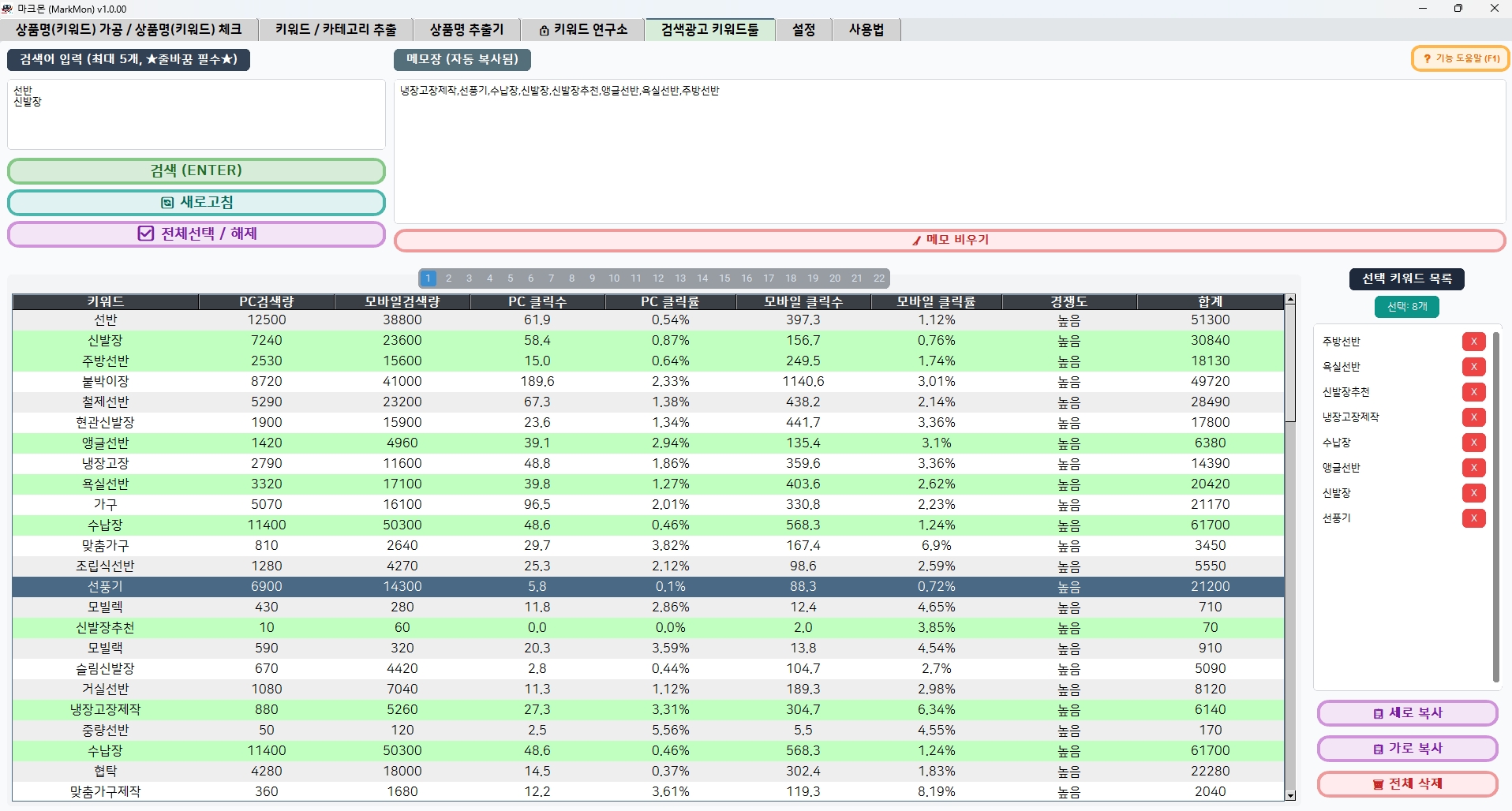Viewport: 1512px width, 811px height.
Task: Toggle selection of the 철제선반 row
Action: (106, 402)
